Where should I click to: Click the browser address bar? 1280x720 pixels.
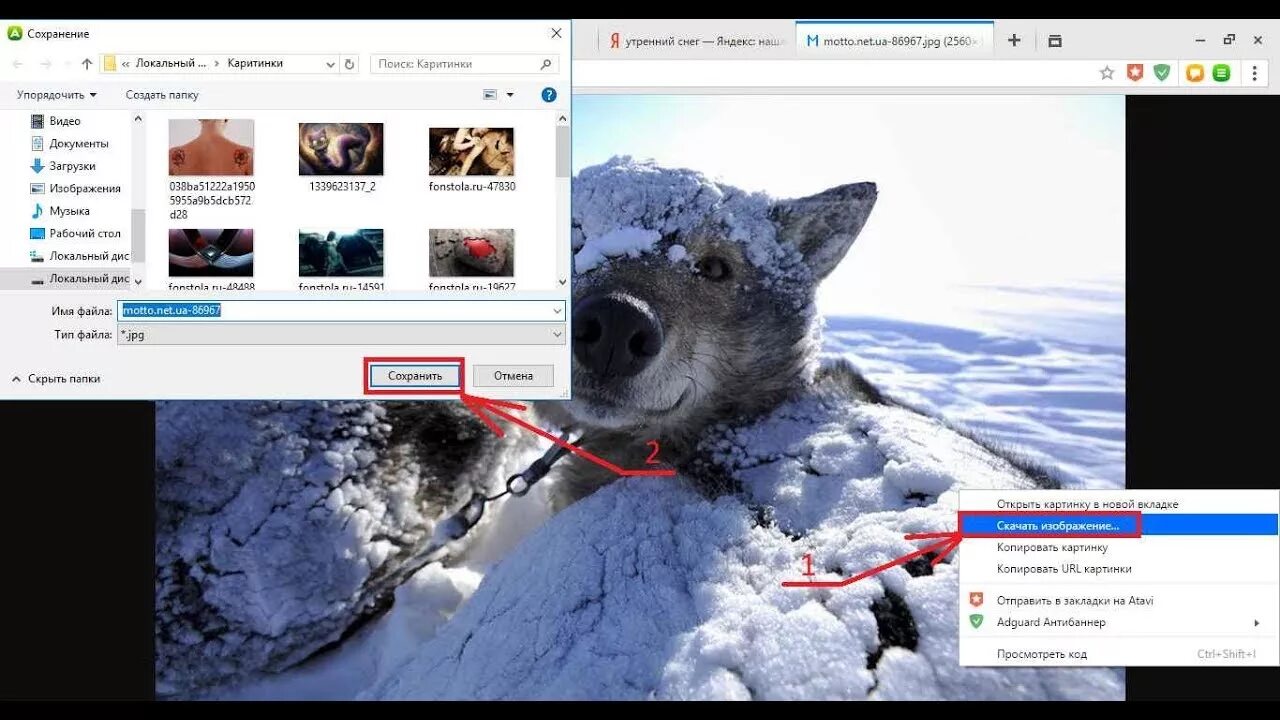(830, 72)
